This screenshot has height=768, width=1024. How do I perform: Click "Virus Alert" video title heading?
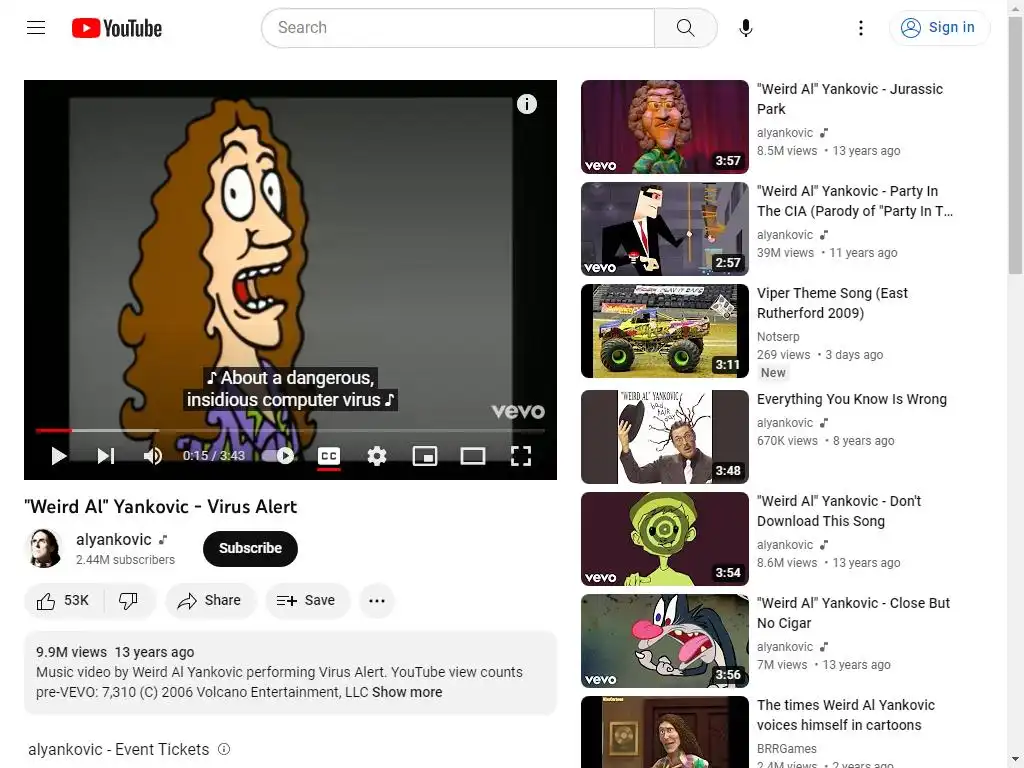click(x=161, y=507)
